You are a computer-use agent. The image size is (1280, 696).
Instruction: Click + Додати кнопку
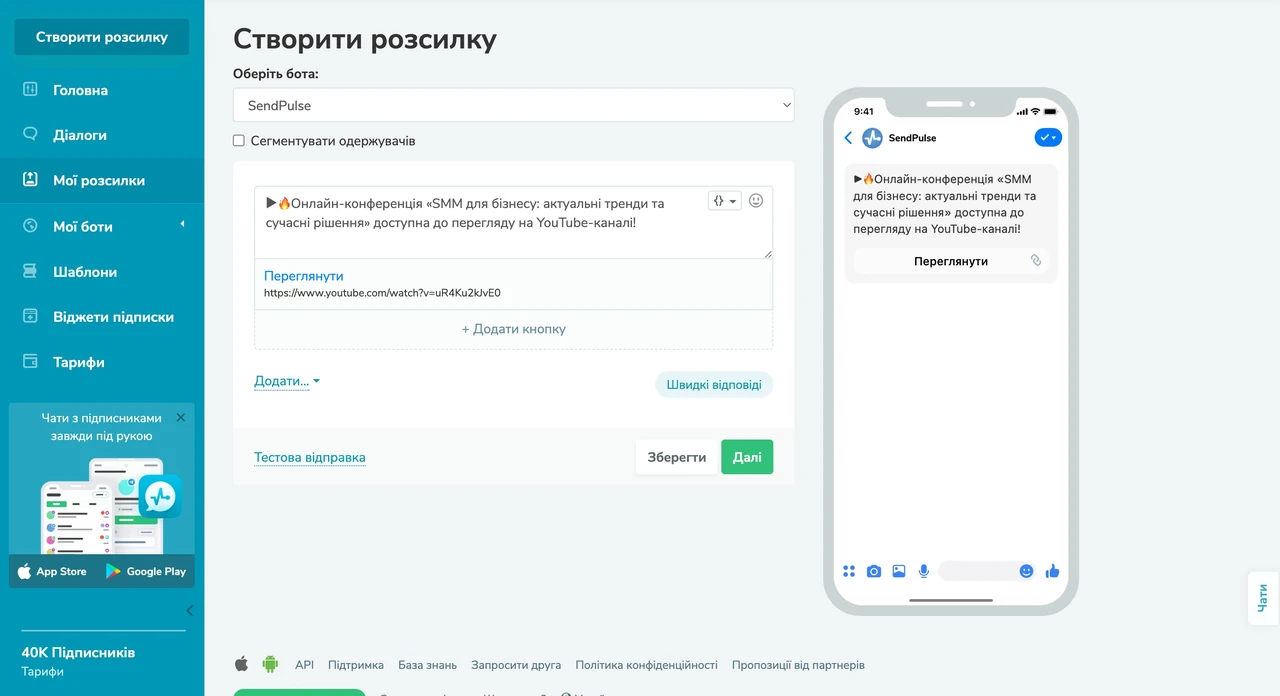[514, 329]
